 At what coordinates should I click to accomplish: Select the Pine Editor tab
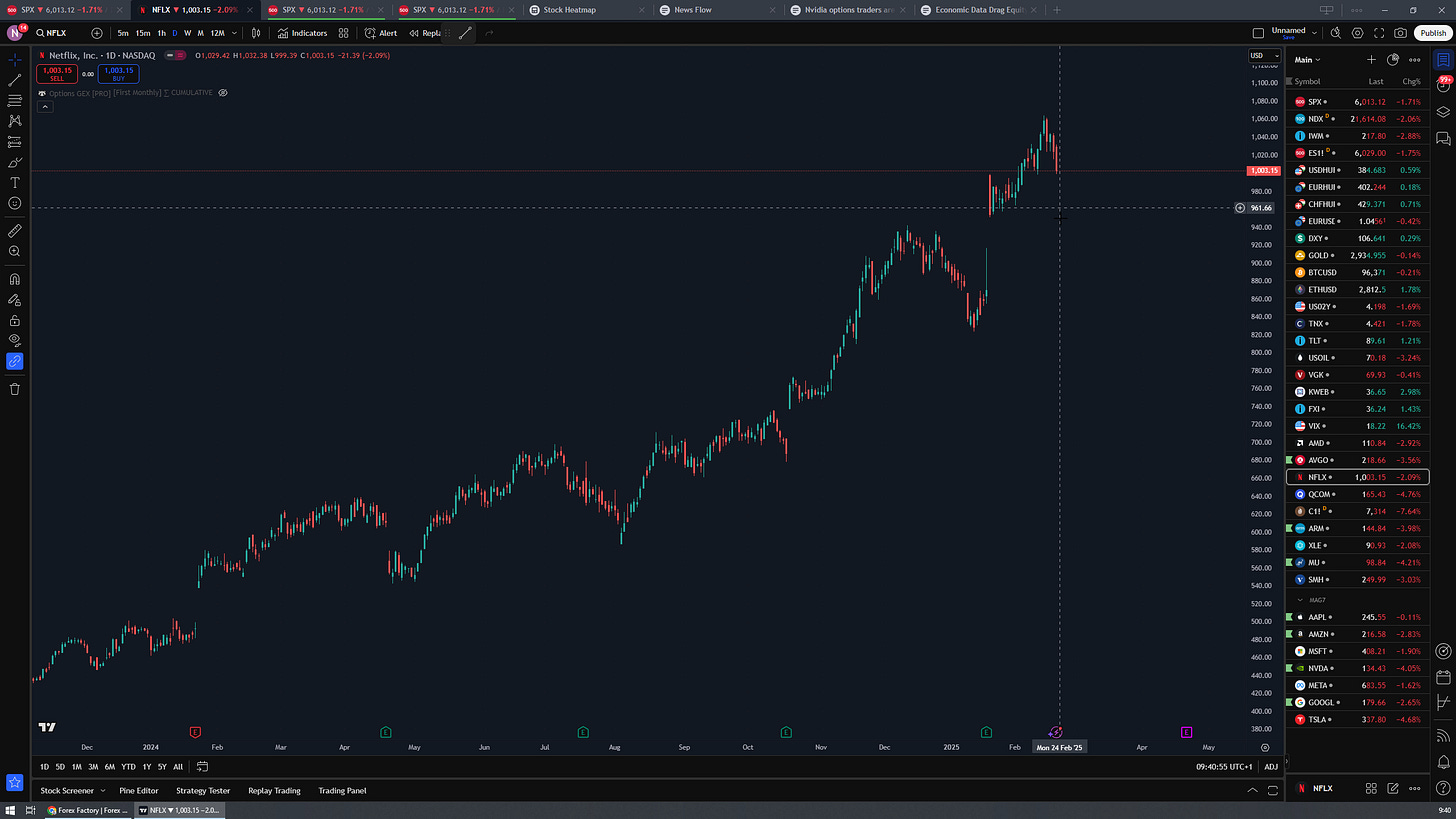pyautogui.click(x=139, y=791)
